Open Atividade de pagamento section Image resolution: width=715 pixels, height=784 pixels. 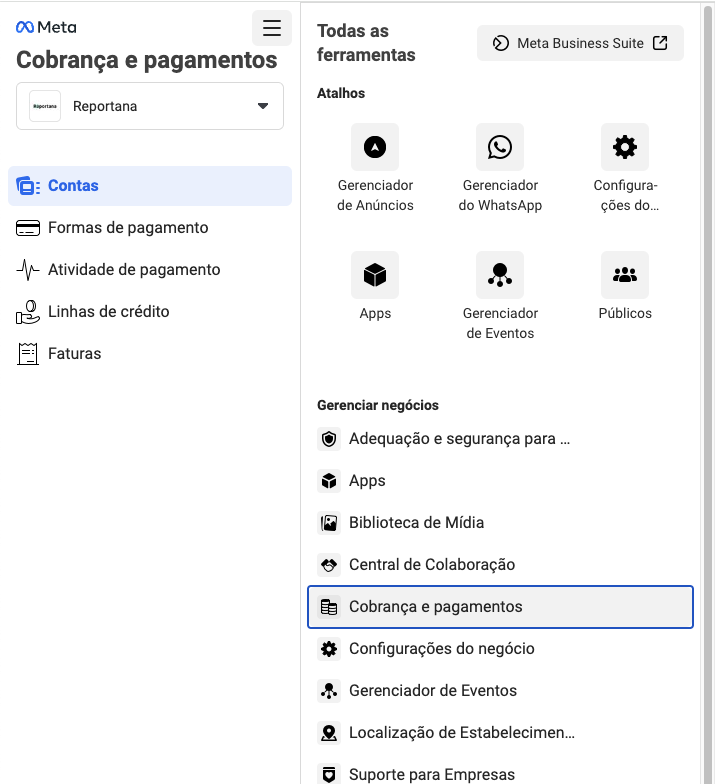(x=134, y=270)
